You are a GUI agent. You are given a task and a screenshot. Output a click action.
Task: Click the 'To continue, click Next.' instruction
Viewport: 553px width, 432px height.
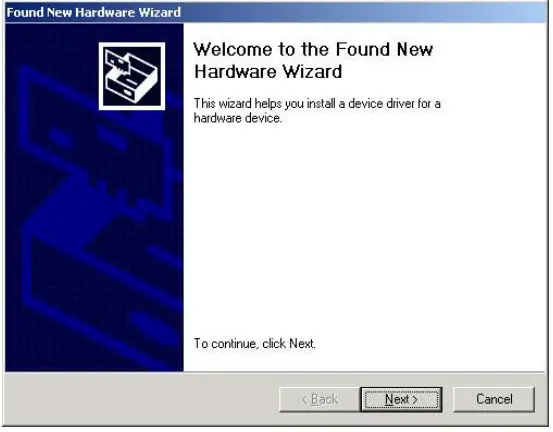point(255,343)
